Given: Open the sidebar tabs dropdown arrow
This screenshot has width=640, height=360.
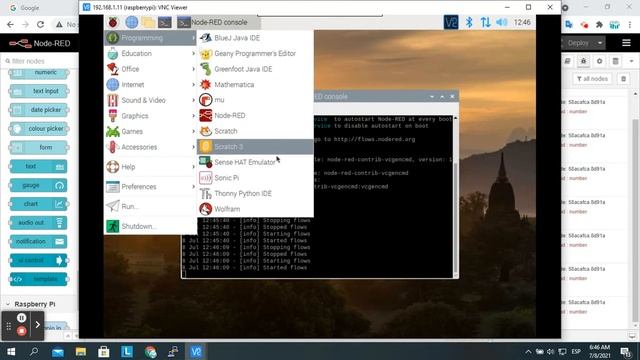Looking at the screenshot, I should tap(631, 61).
